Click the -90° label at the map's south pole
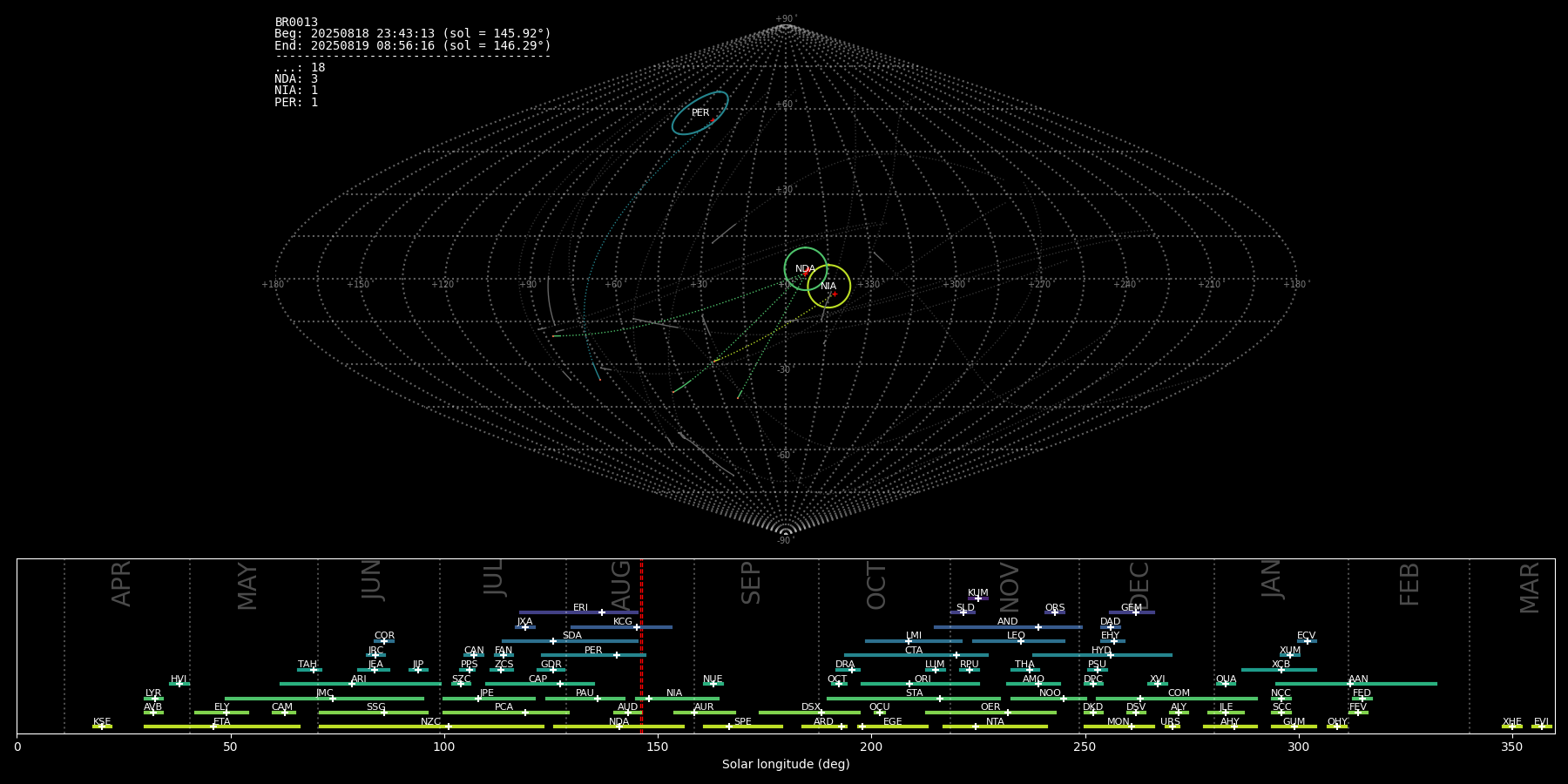The image size is (1568, 784). 786,540
